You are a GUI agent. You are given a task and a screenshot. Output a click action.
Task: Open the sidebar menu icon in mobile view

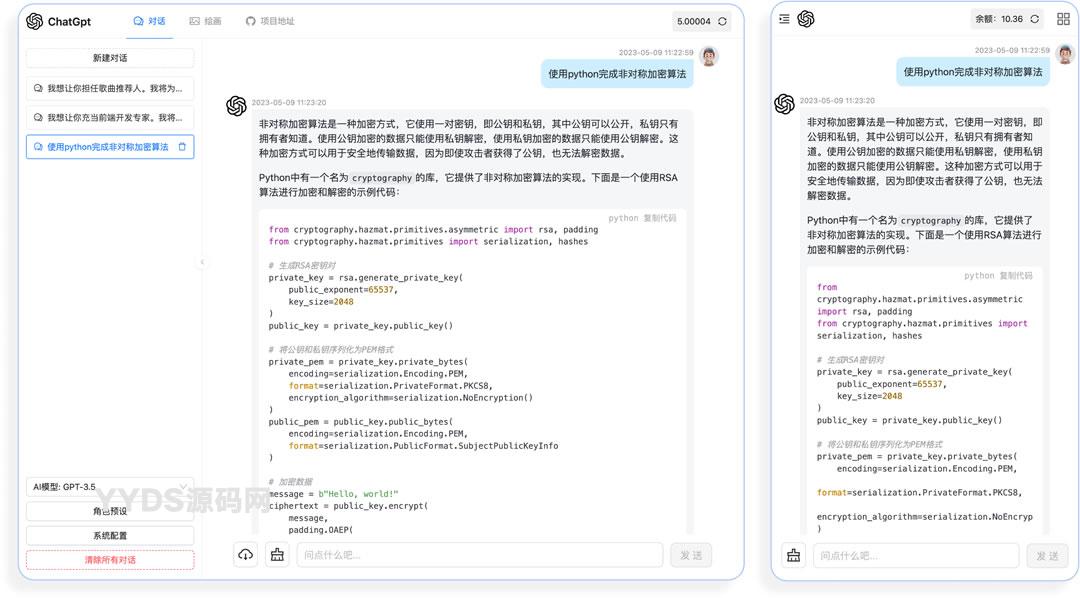tap(784, 19)
